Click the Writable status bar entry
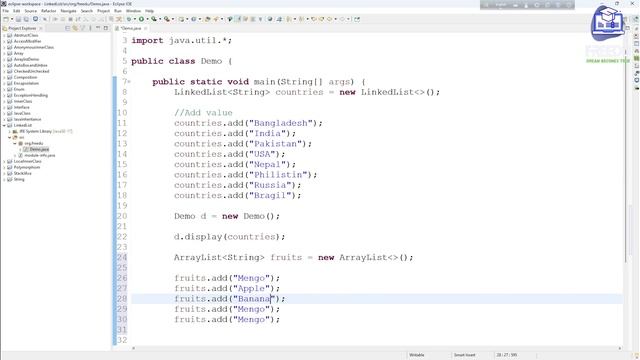 click(417, 355)
